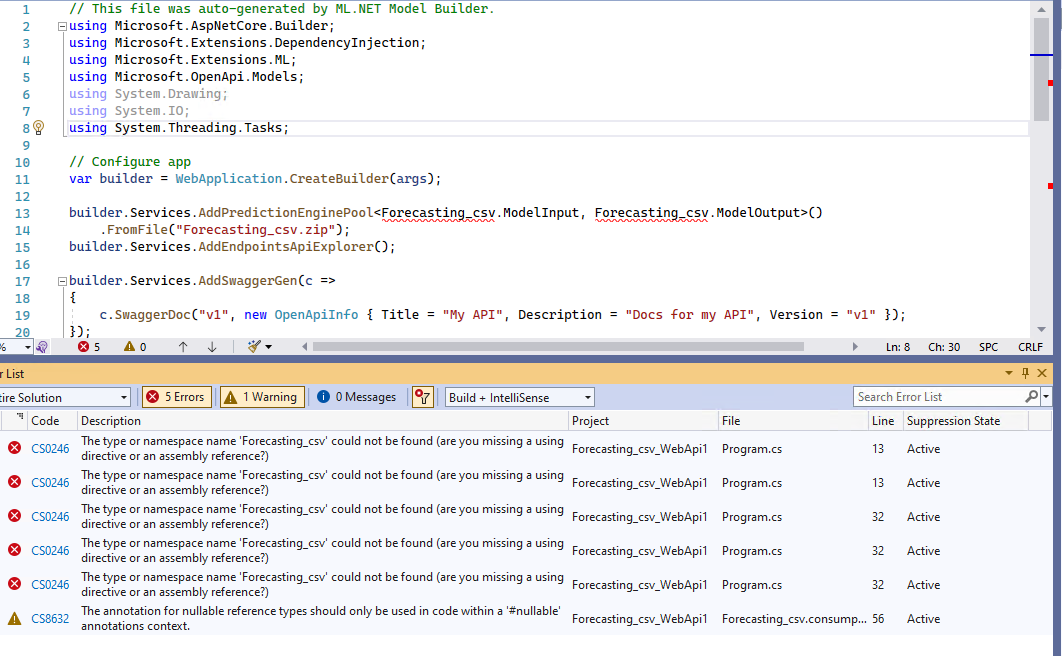The height and width of the screenshot is (656, 1062).
Task: Click the CRLF line ending indicator
Action: point(1030,347)
